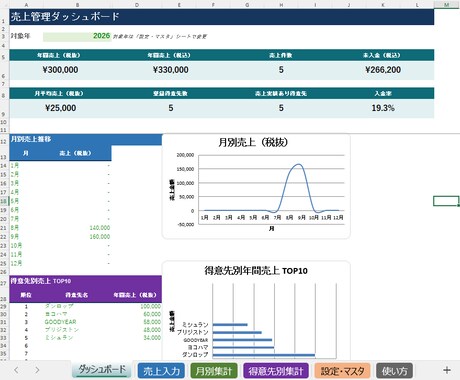Select the 得意先別売上 TOP10 section header
Image resolution: width=460 pixels, height=380 pixels.
(x=85, y=281)
